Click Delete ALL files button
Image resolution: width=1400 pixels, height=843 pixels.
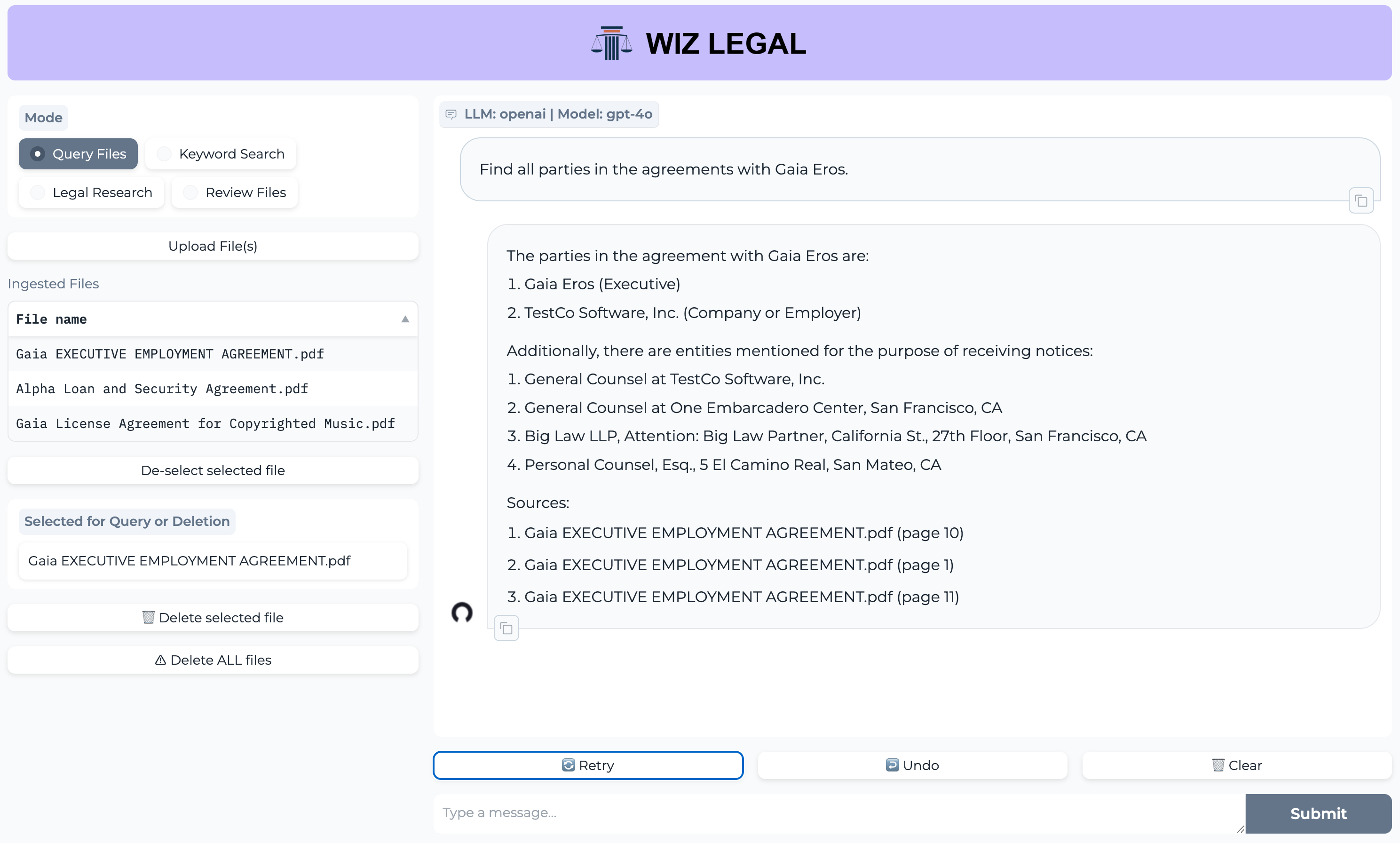point(212,659)
